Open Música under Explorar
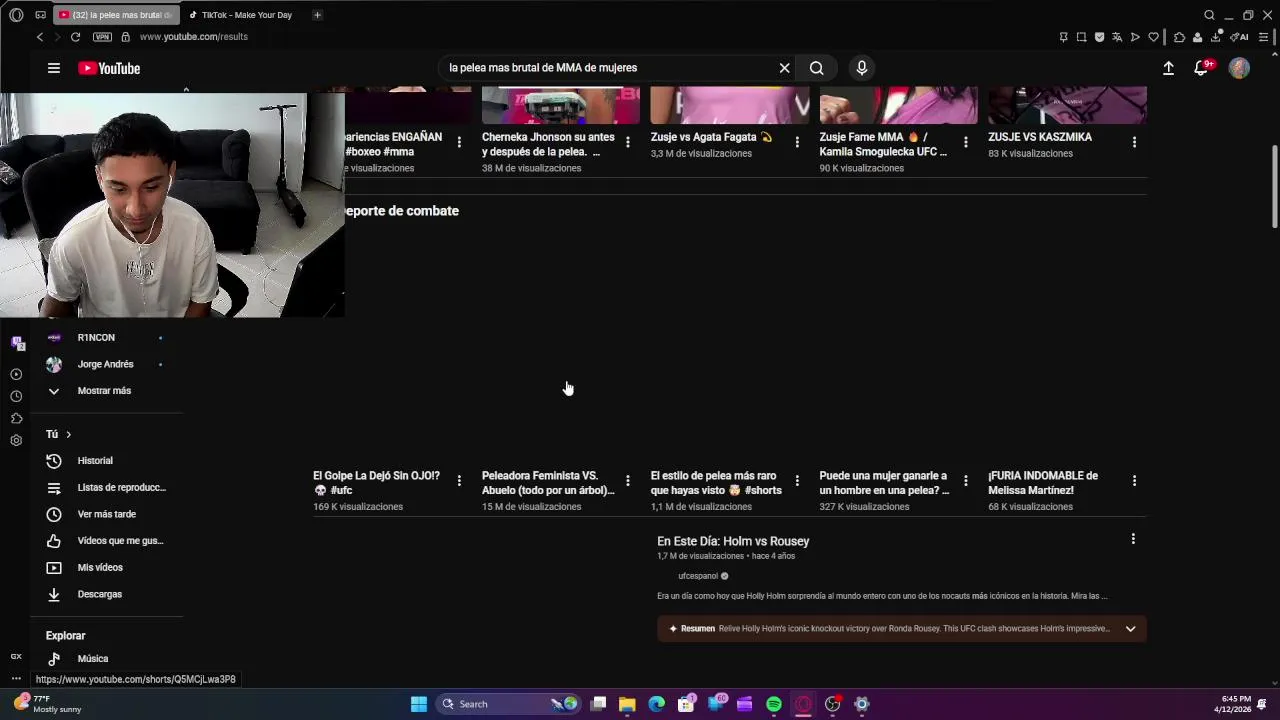 coord(105,658)
